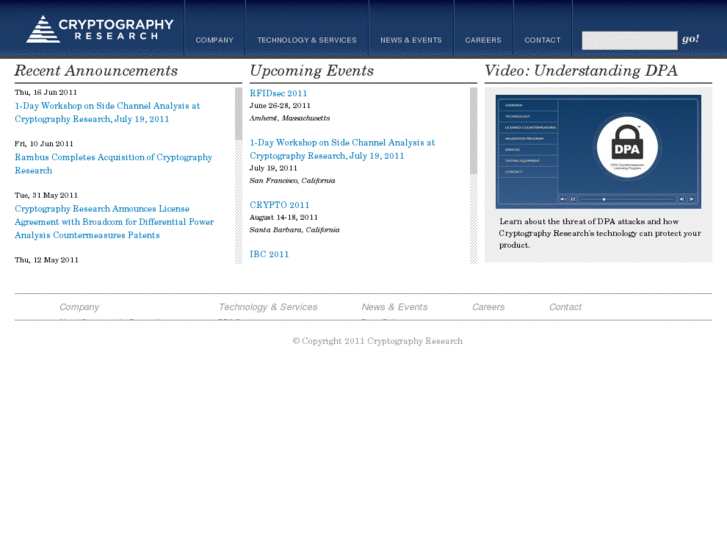The height and width of the screenshot is (545, 727).
Task: Click the Copyright 2011 Cryptography Research text
Action: (x=377, y=341)
